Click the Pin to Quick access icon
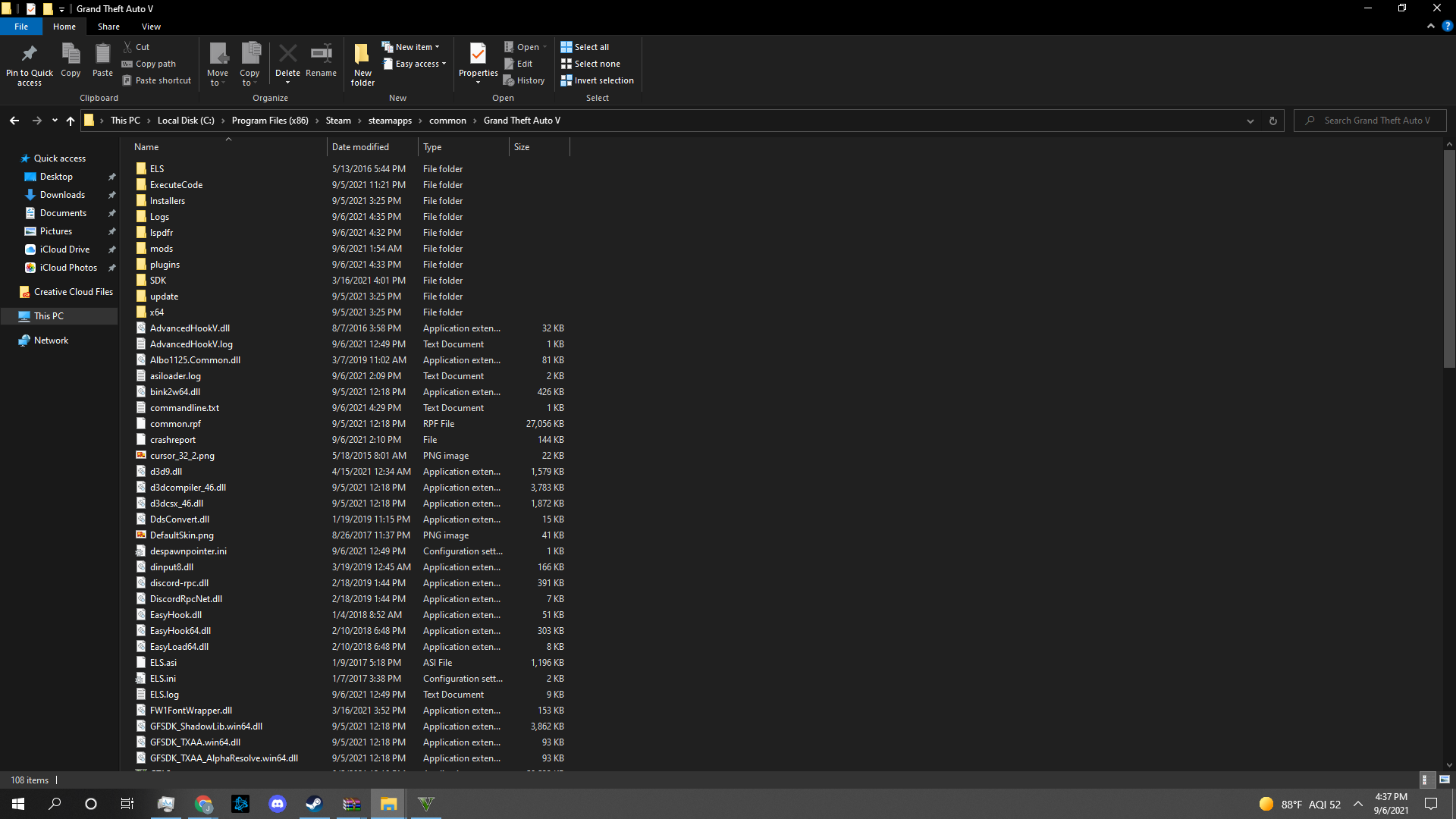This screenshot has height=819, width=1456. pyautogui.click(x=29, y=55)
